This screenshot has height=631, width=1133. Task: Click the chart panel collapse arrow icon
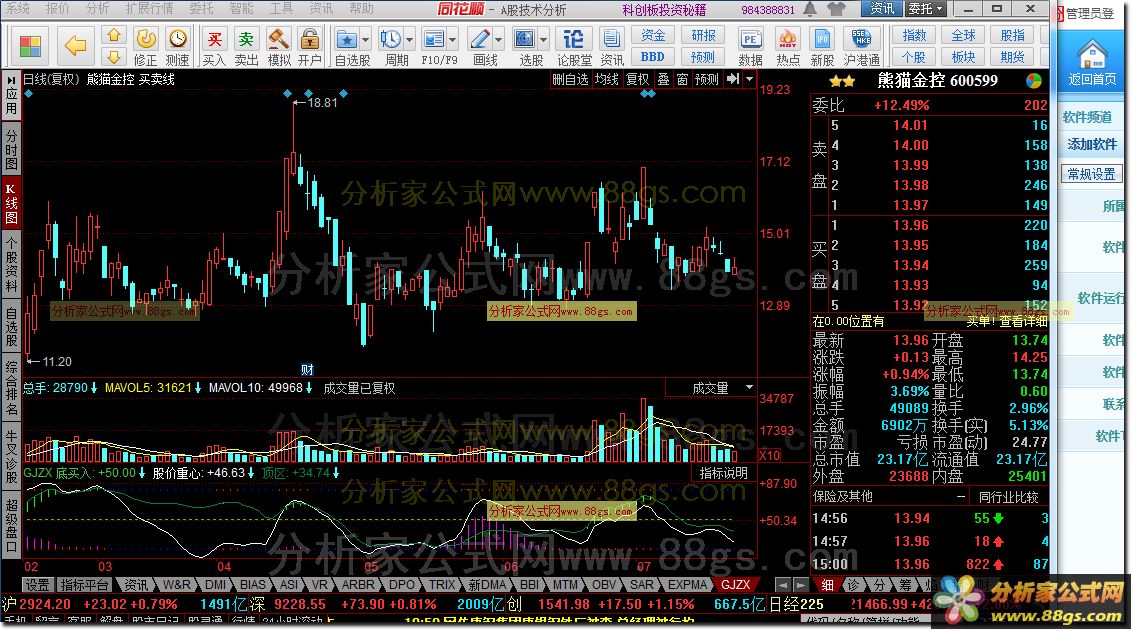pos(733,79)
